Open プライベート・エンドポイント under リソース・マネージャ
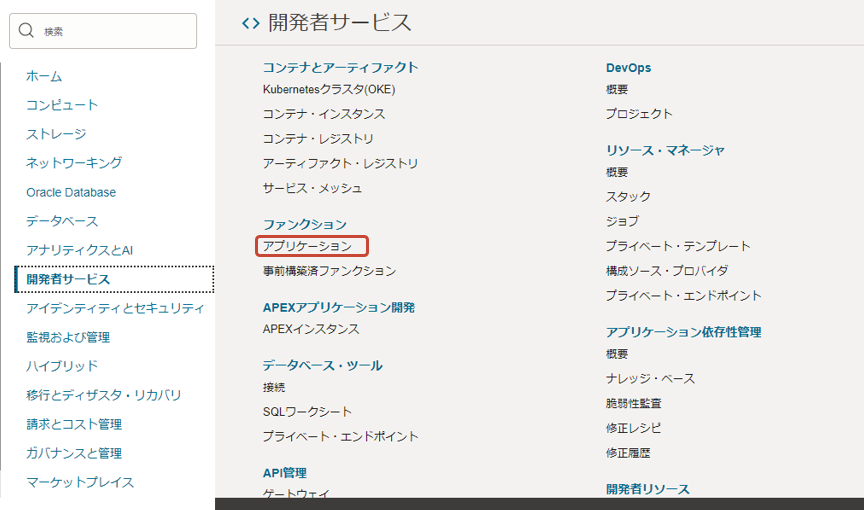 pos(683,296)
